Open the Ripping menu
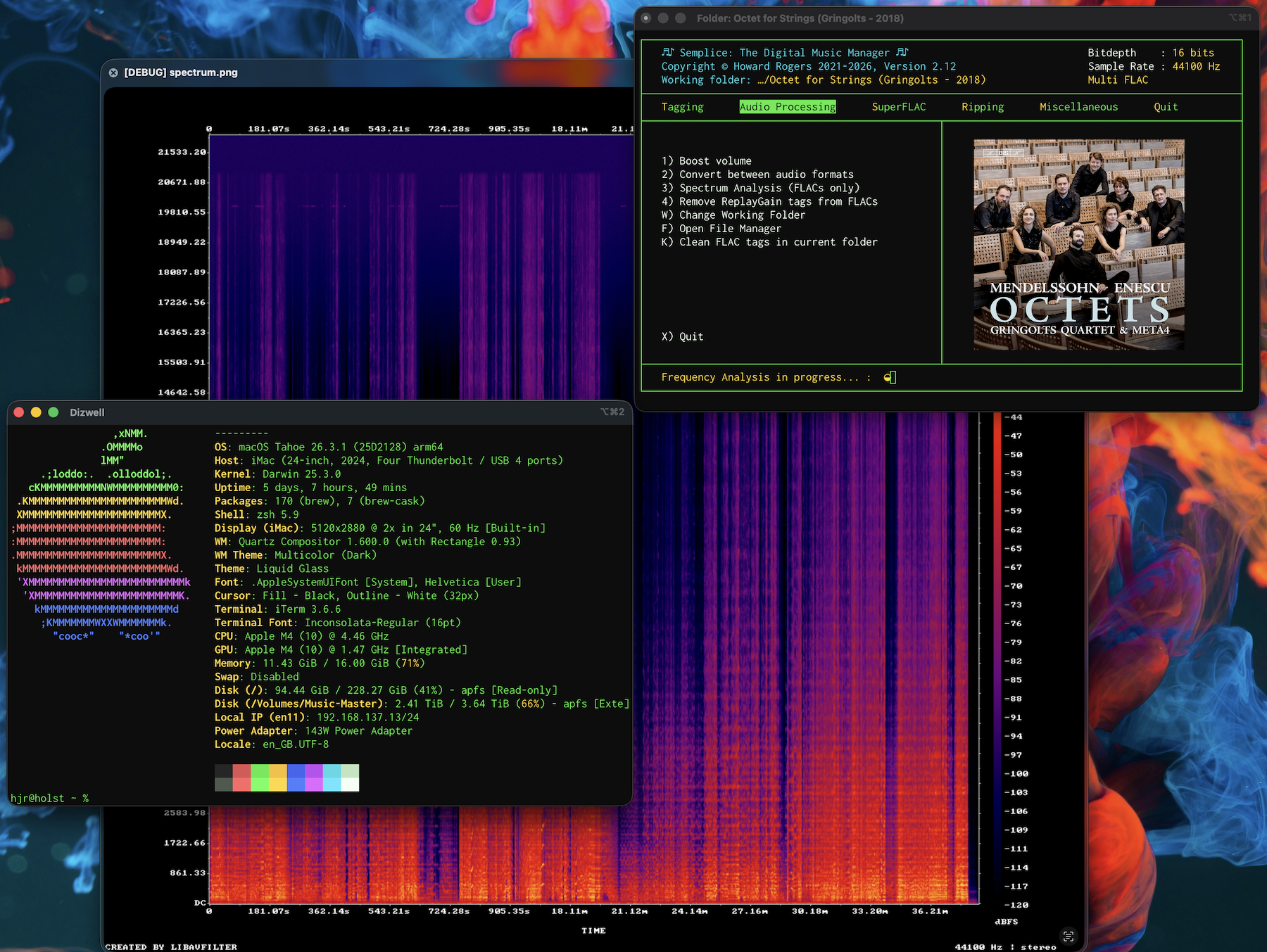This screenshot has height=952, width=1267. (x=983, y=107)
